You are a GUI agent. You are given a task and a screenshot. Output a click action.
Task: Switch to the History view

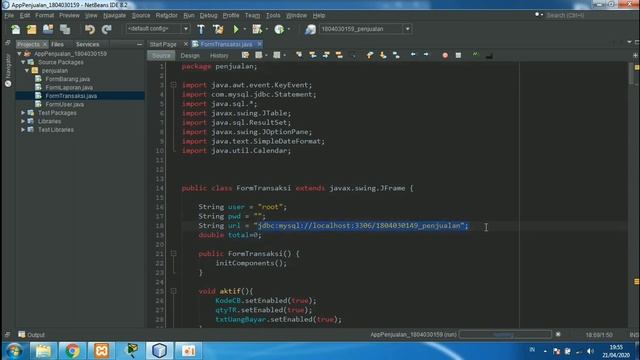(219, 56)
